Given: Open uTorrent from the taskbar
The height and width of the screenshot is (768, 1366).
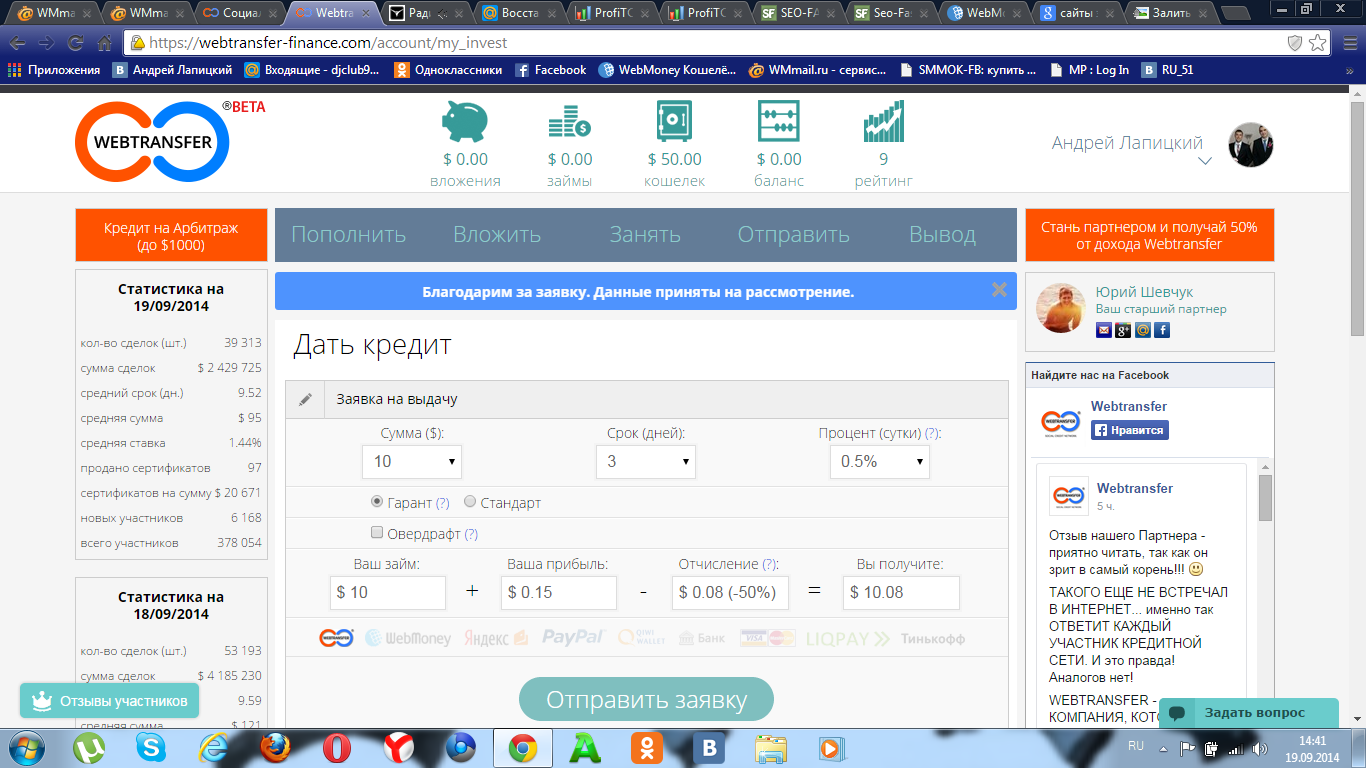Looking at the screenshot, I should [x=91, y=748].
